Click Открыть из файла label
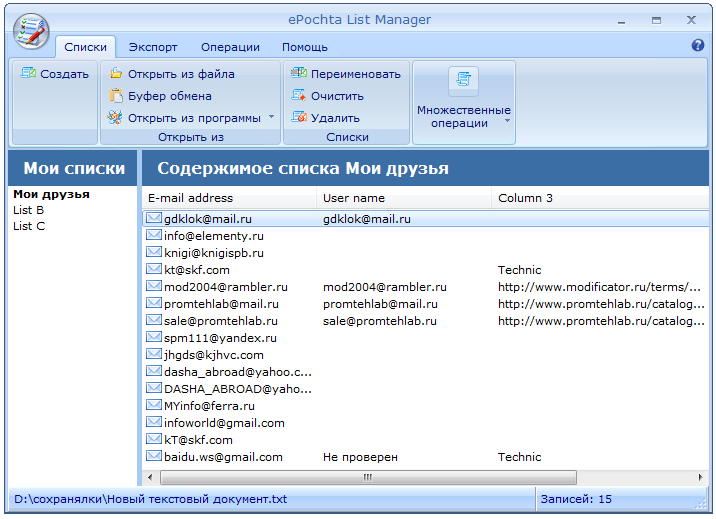The width and height of the screenshot is (716, 519). coord(181,74)
